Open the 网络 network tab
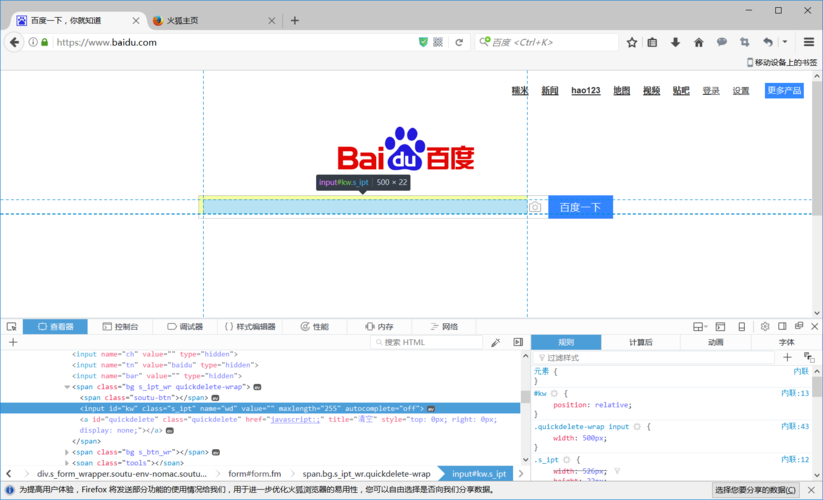 pyautogui.click(x=444, y=326)
